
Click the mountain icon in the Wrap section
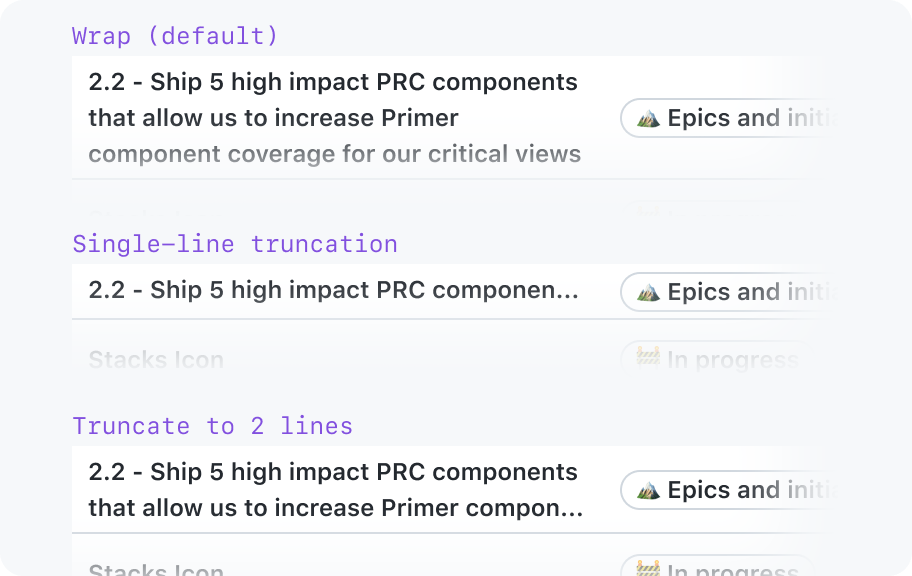pyautogui.click(x=648, y=119)
